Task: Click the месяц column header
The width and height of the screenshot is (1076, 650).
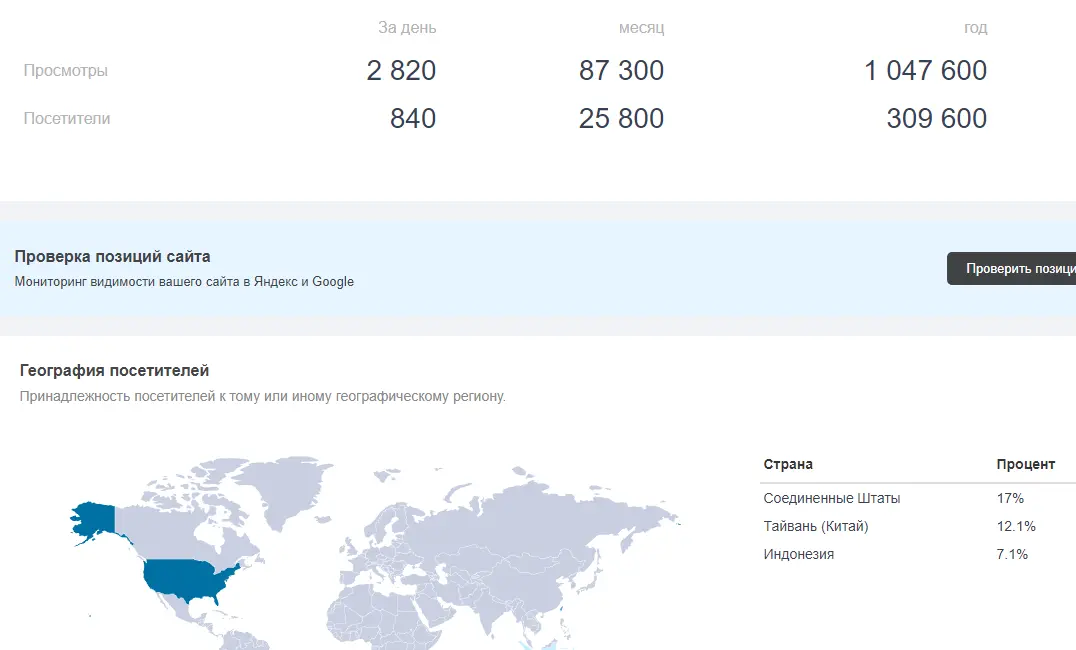Action: pos(642,28)
